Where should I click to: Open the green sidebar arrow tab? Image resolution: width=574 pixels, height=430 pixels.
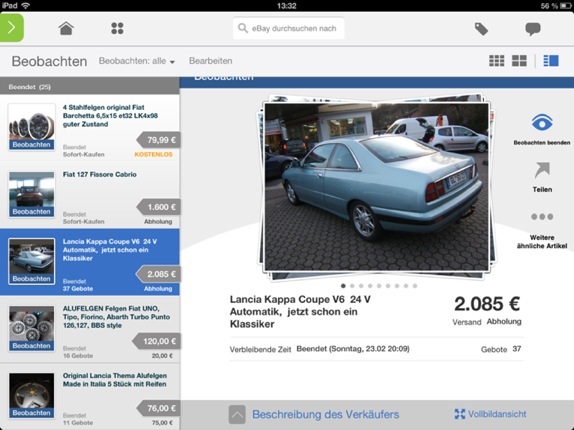coord(12,28)
